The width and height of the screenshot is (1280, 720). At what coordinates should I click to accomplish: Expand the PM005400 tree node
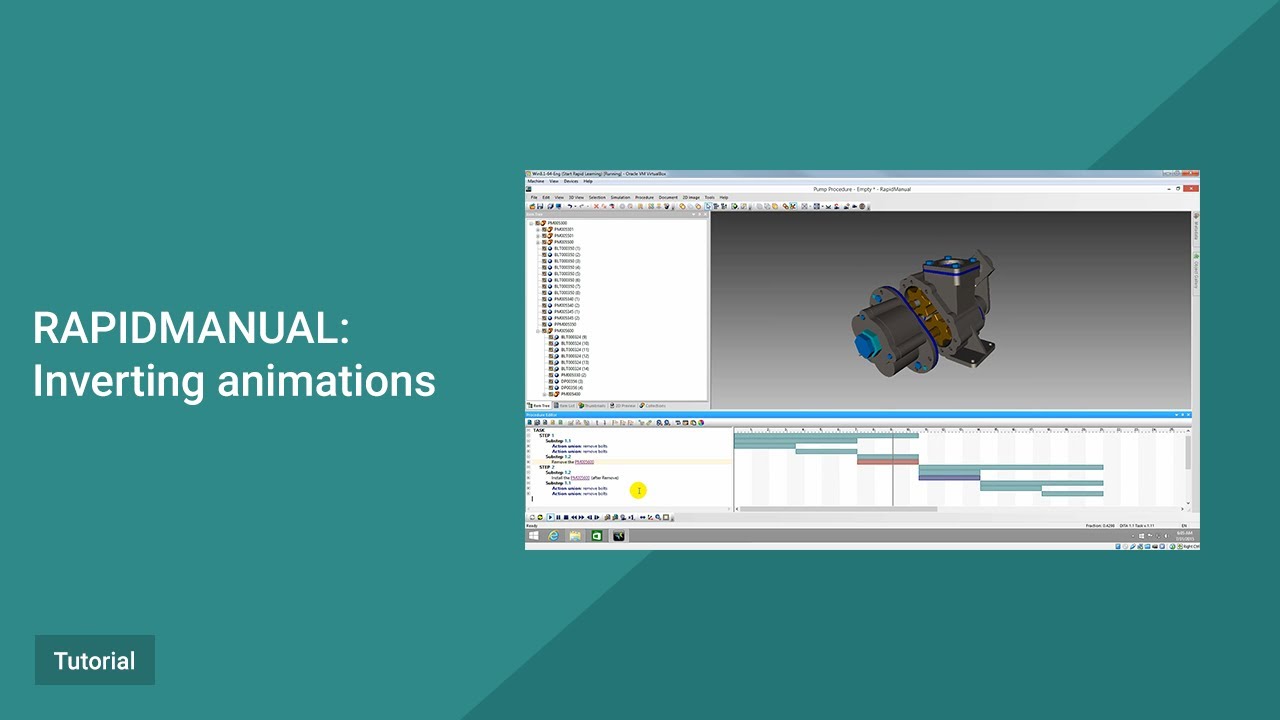(x=544, y=394)
